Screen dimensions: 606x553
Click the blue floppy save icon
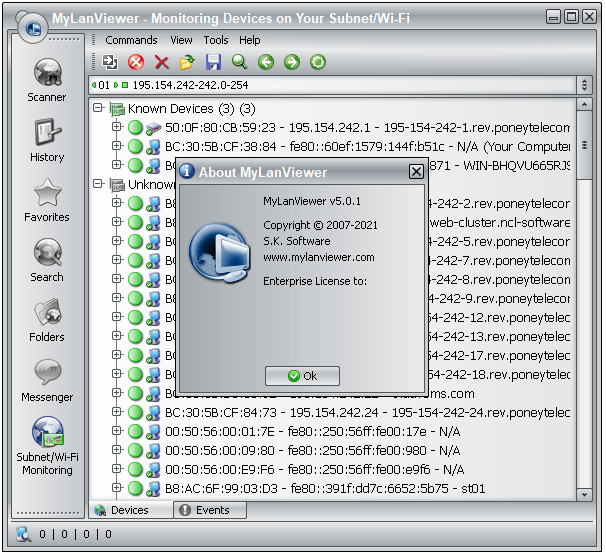click(213, 62)
